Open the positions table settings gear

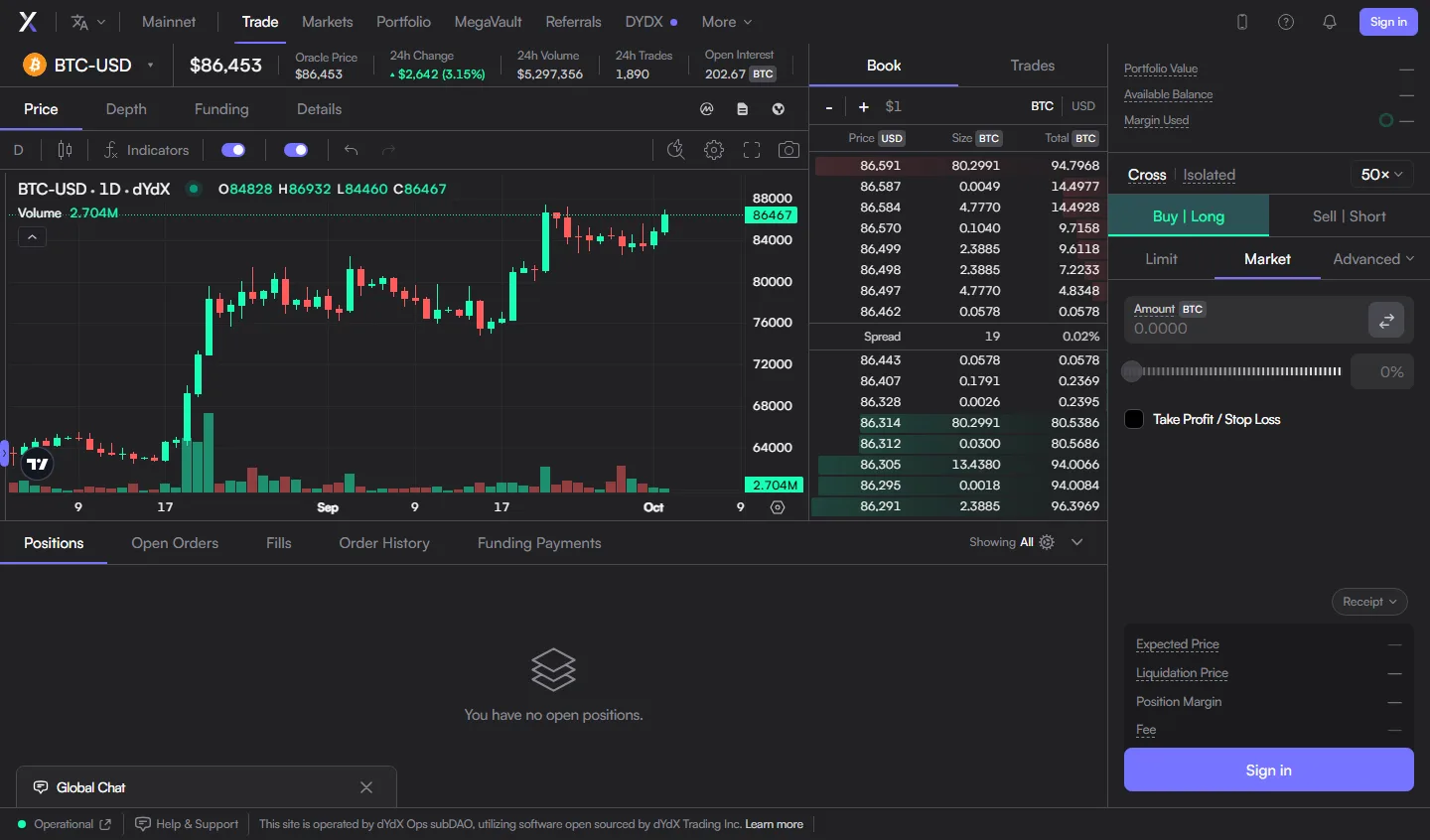pos(1047,542)
